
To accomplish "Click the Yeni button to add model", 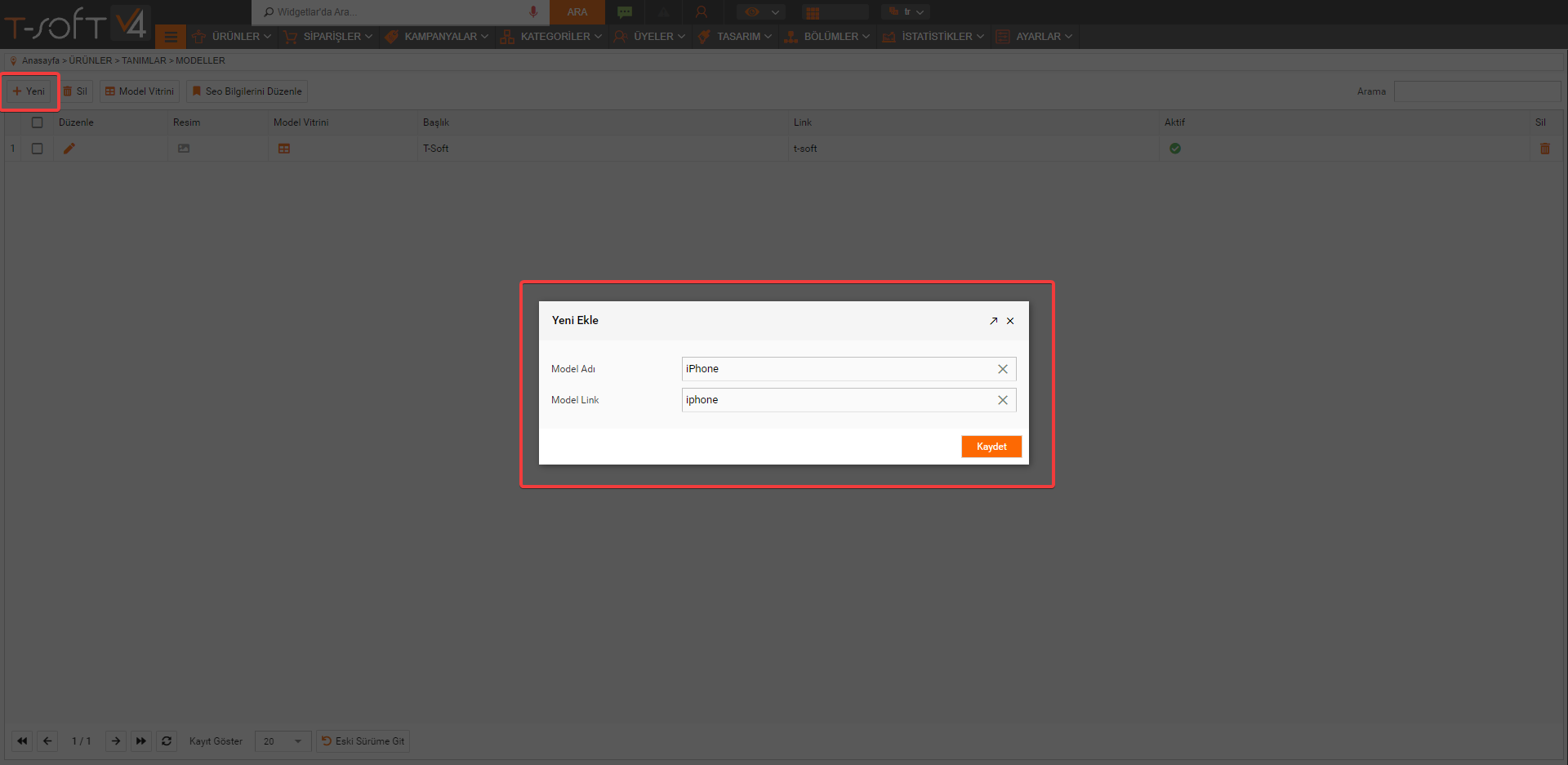I will point(29,91).
